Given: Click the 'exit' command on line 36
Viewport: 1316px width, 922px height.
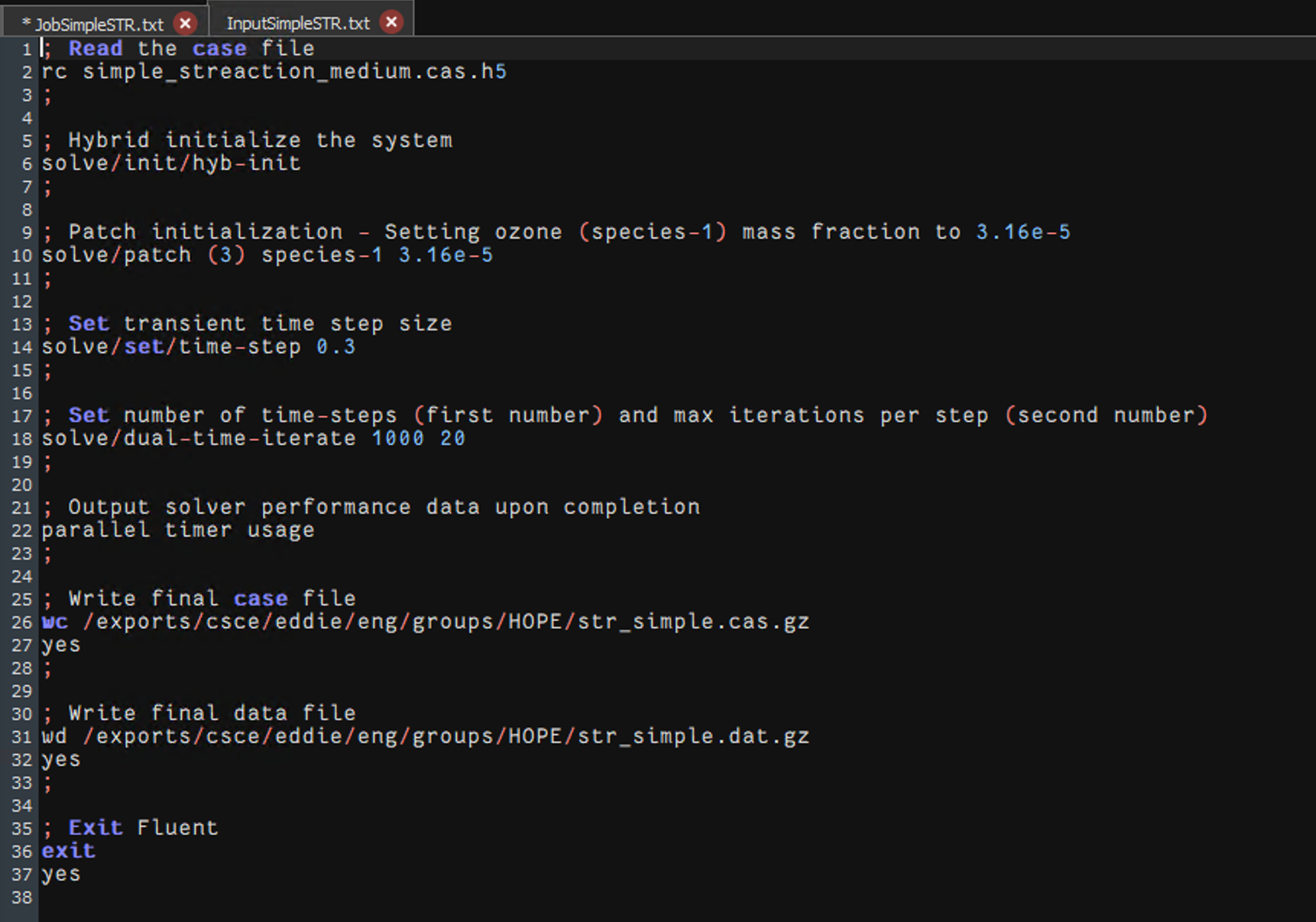Looking at the screenshot, I should tap(69, 852).
